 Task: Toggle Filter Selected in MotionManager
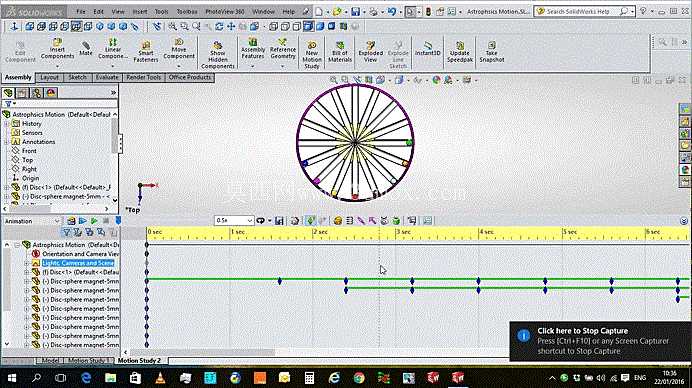click(x=101, y=232)
